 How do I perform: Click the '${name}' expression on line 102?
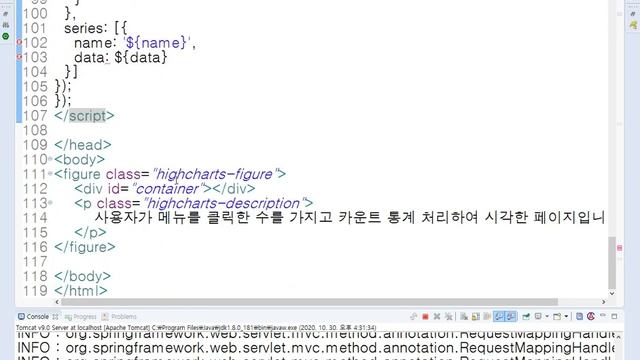pos(156,42)
